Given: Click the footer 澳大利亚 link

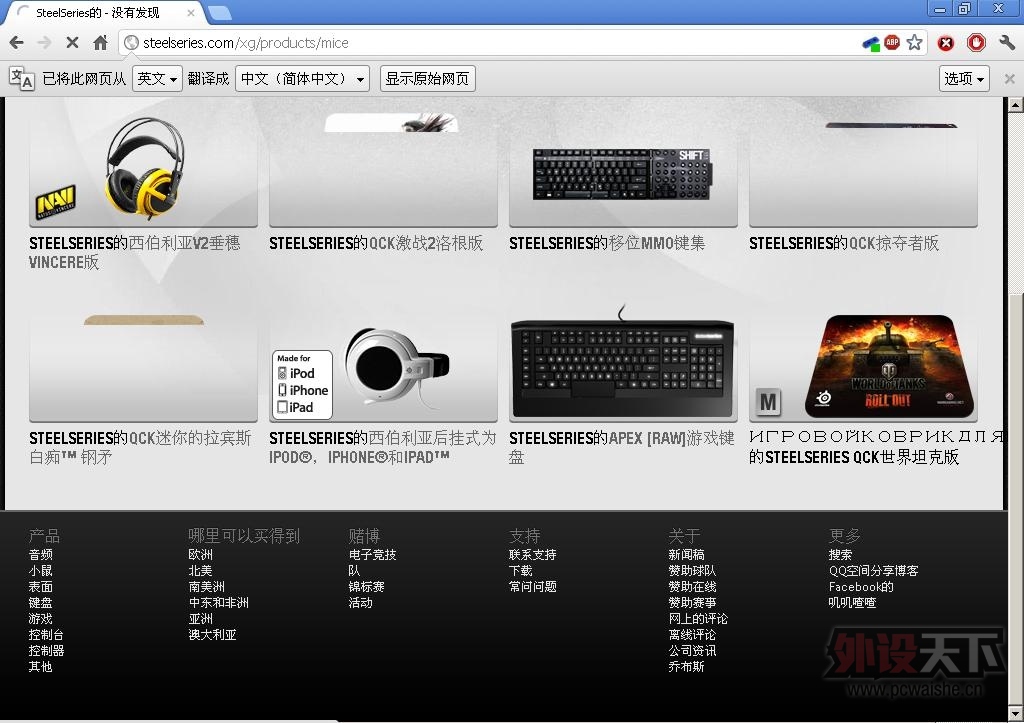Looking at the screenshot, I should point(212,635).
